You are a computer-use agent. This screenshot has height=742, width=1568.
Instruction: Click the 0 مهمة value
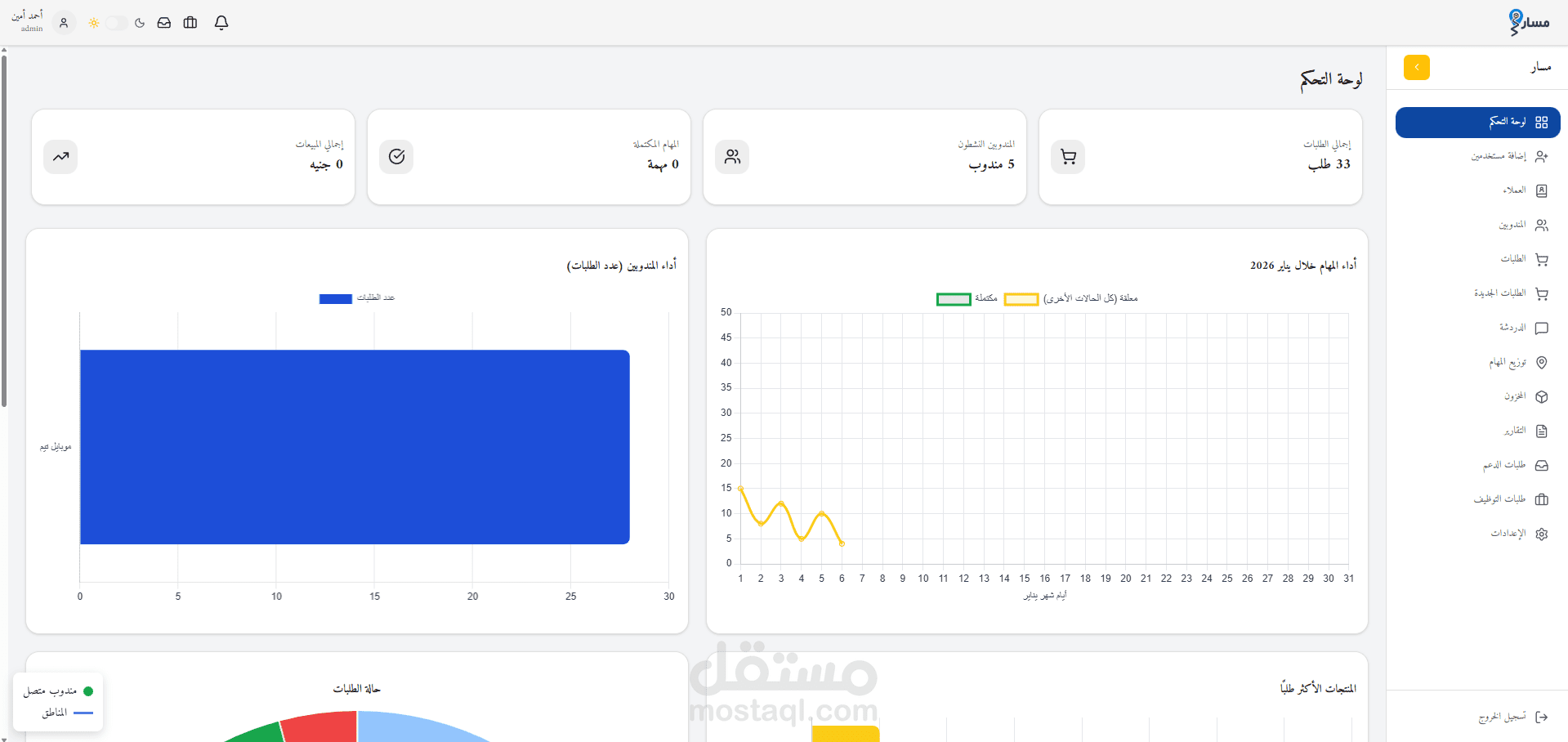coord(663,164)
